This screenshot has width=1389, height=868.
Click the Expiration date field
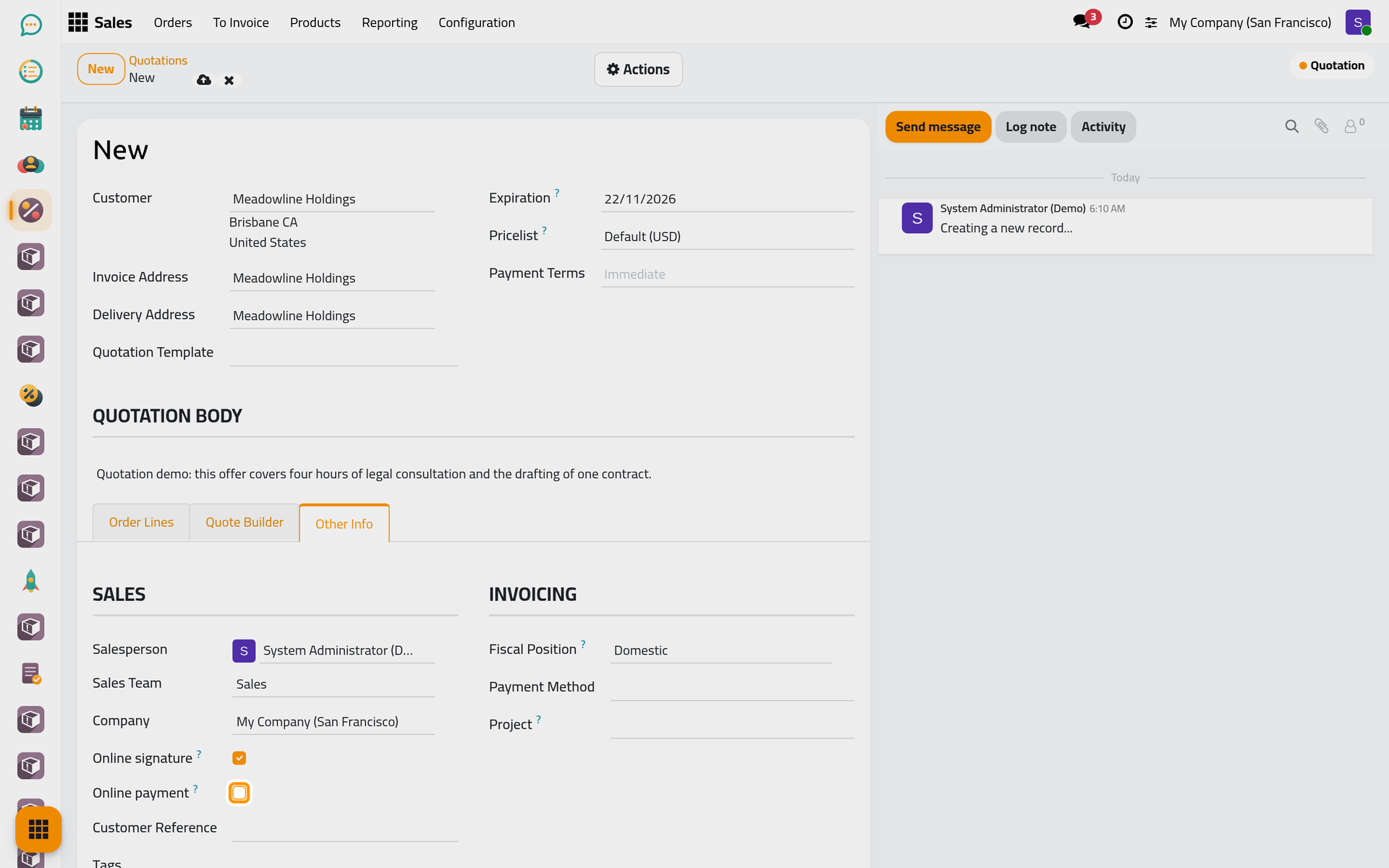pos(727,199)
